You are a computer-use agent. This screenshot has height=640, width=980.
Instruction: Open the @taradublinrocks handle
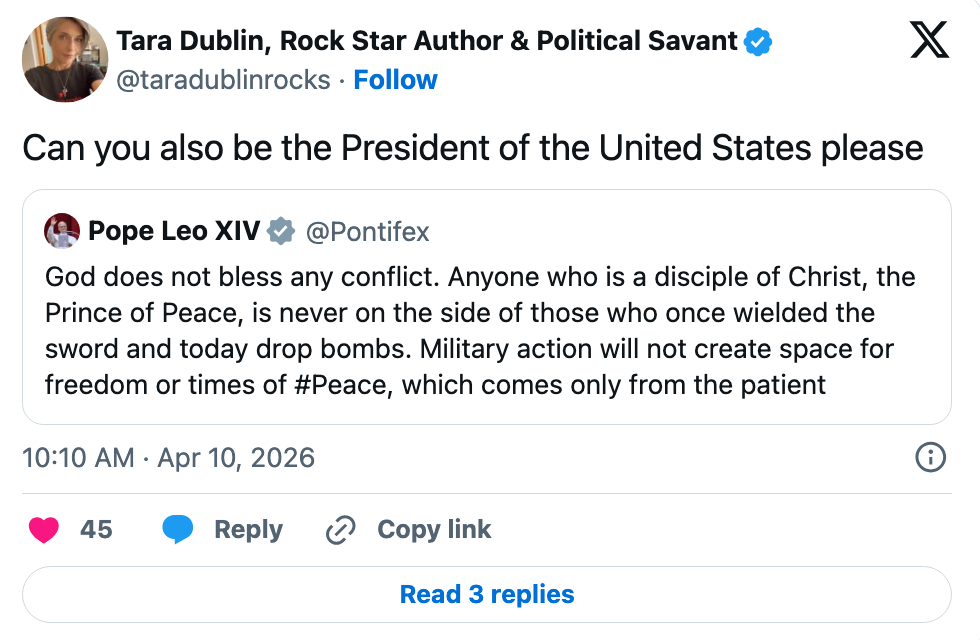pyautogui.click(x=223, y=80)
